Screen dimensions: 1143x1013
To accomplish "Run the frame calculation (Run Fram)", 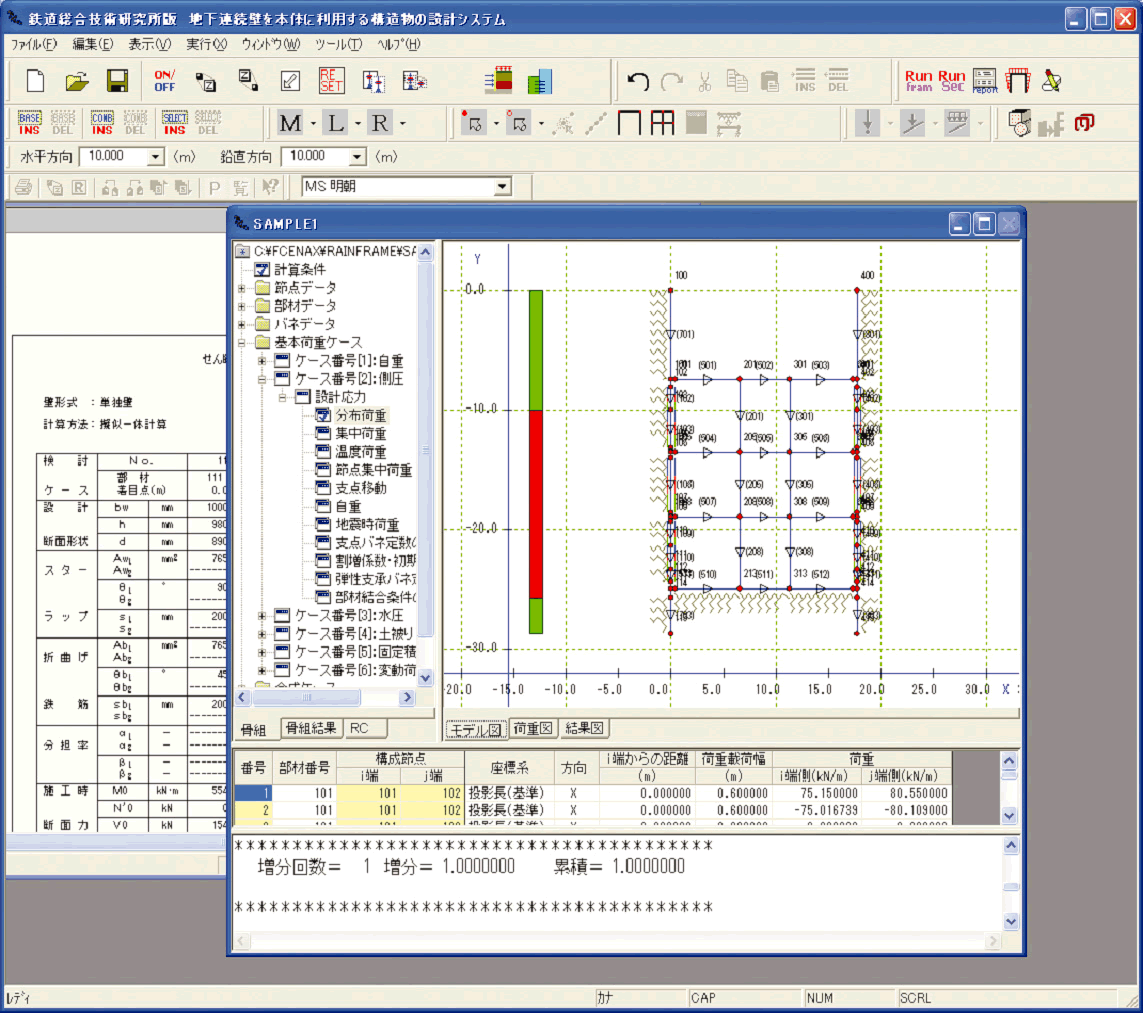I will click(918, 81).
